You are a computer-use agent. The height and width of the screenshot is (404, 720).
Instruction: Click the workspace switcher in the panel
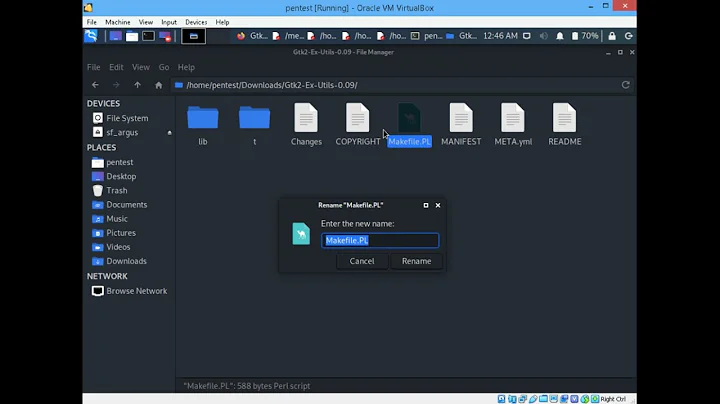click(193, 36)
